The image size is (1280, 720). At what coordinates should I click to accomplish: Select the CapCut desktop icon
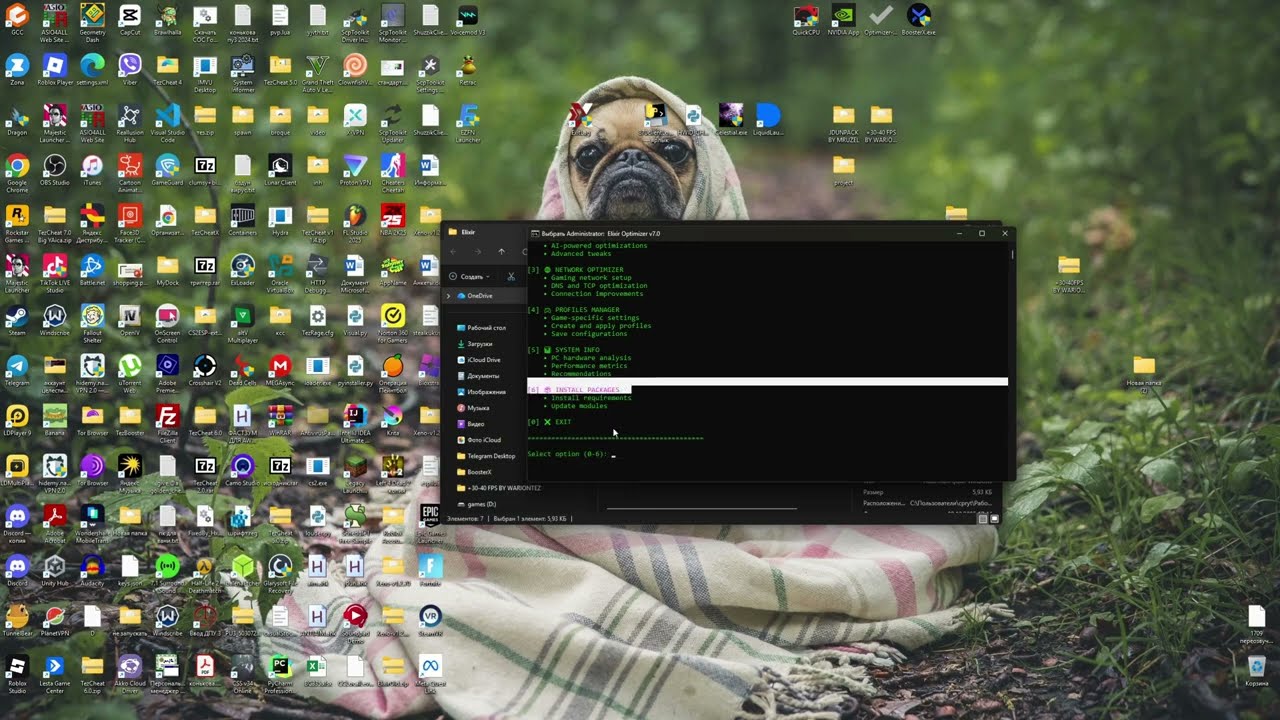pyautogui.click(x=129, y=20)
